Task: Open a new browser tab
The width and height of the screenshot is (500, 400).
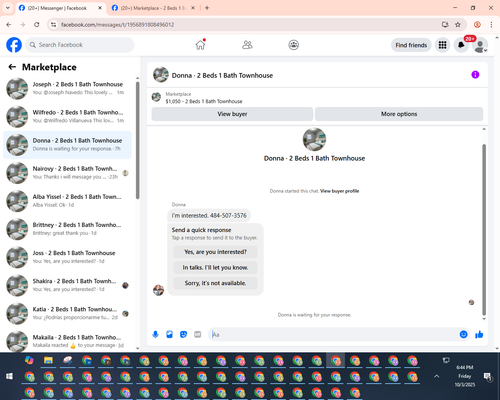Action: point(207,8)
